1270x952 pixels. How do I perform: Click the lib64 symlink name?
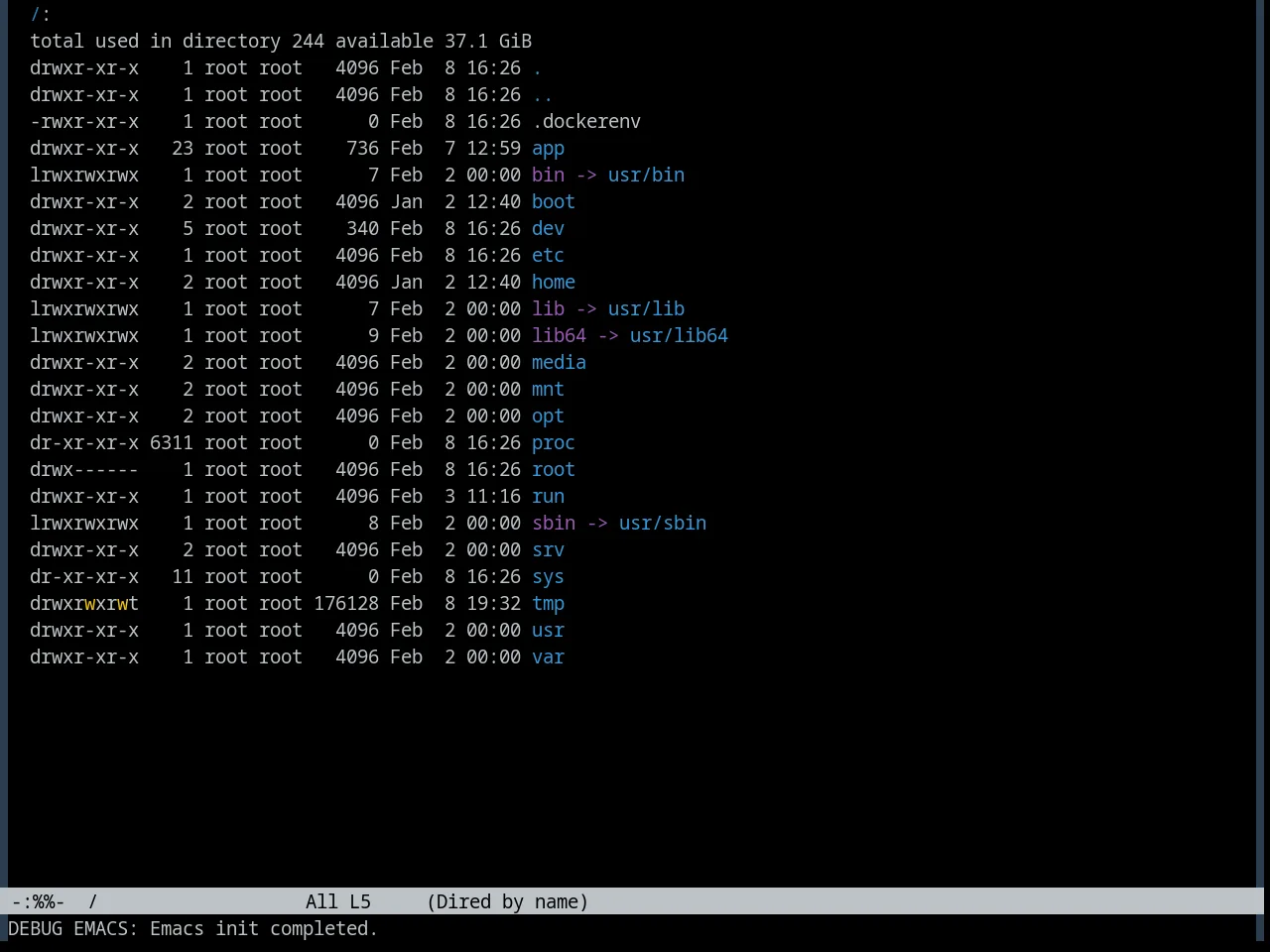[559, 336]
